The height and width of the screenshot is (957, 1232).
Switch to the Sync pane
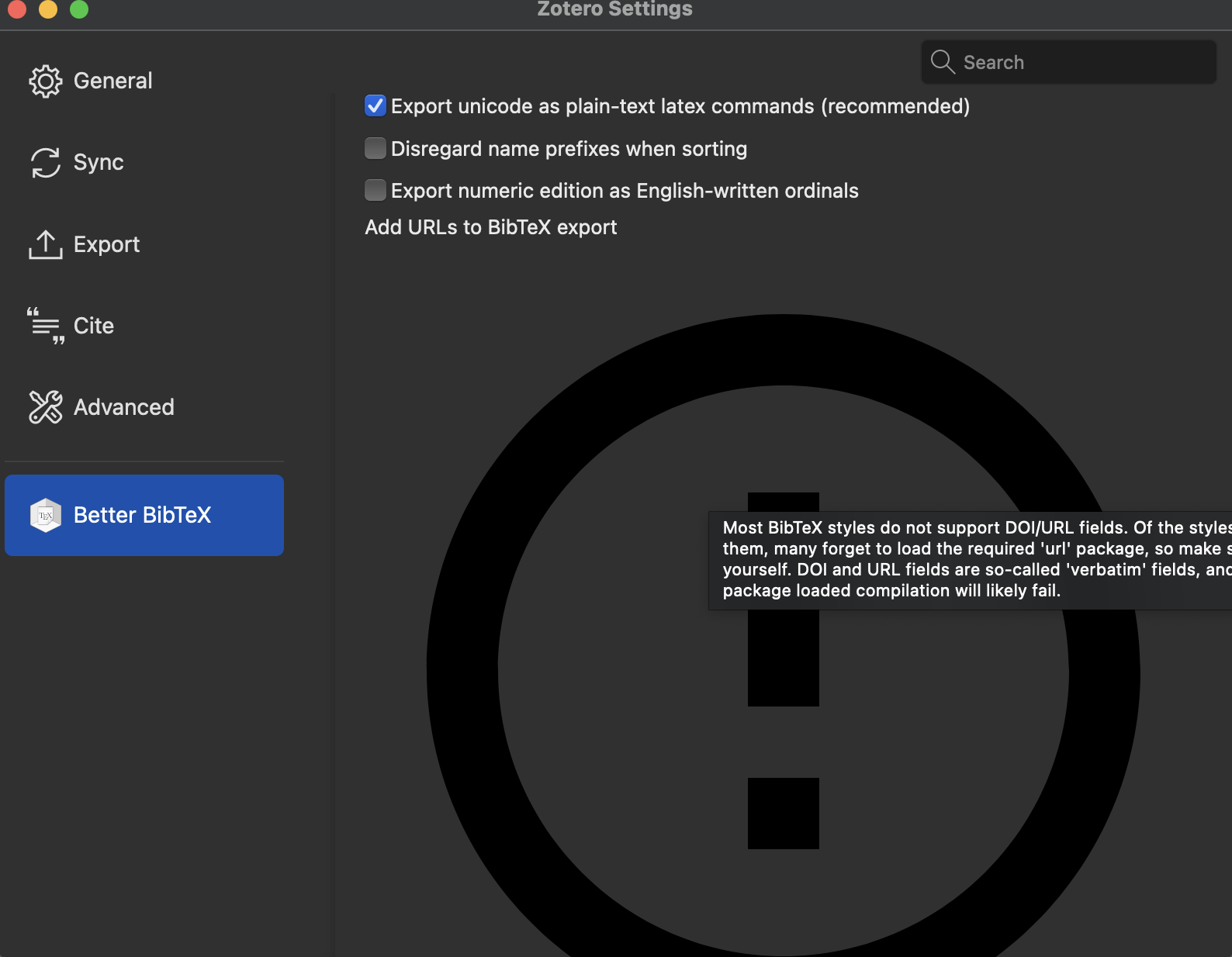144,163
